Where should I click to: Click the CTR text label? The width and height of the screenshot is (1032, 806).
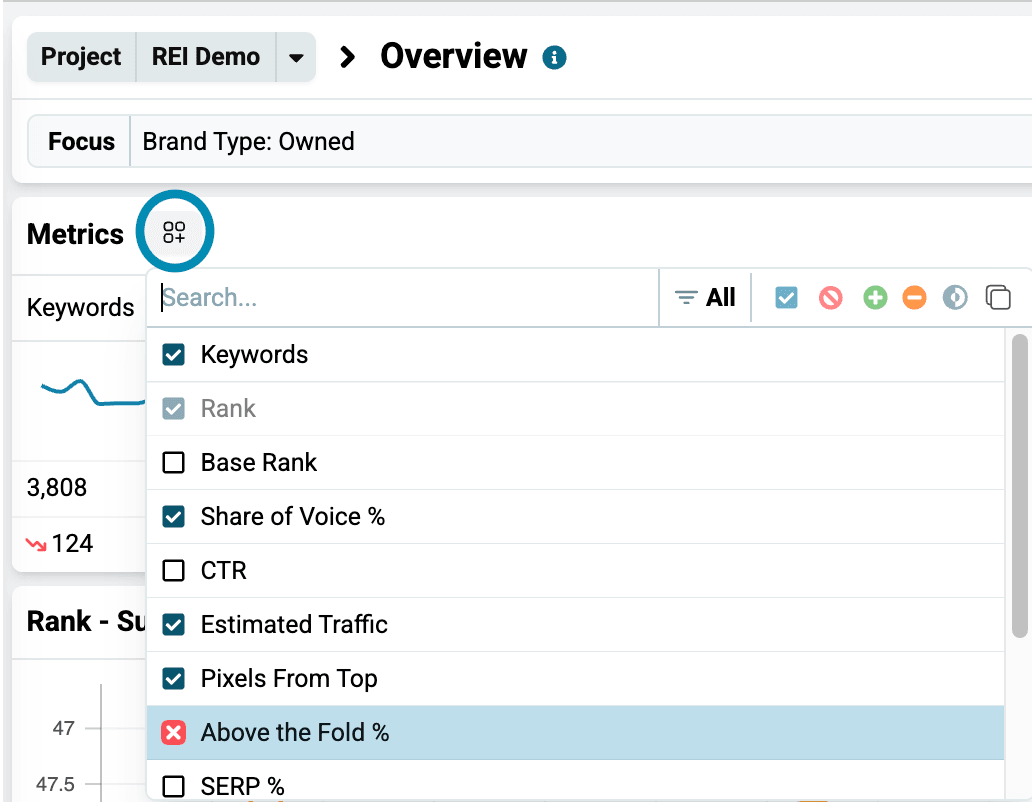pyautogui.click(x=224, y=570)
